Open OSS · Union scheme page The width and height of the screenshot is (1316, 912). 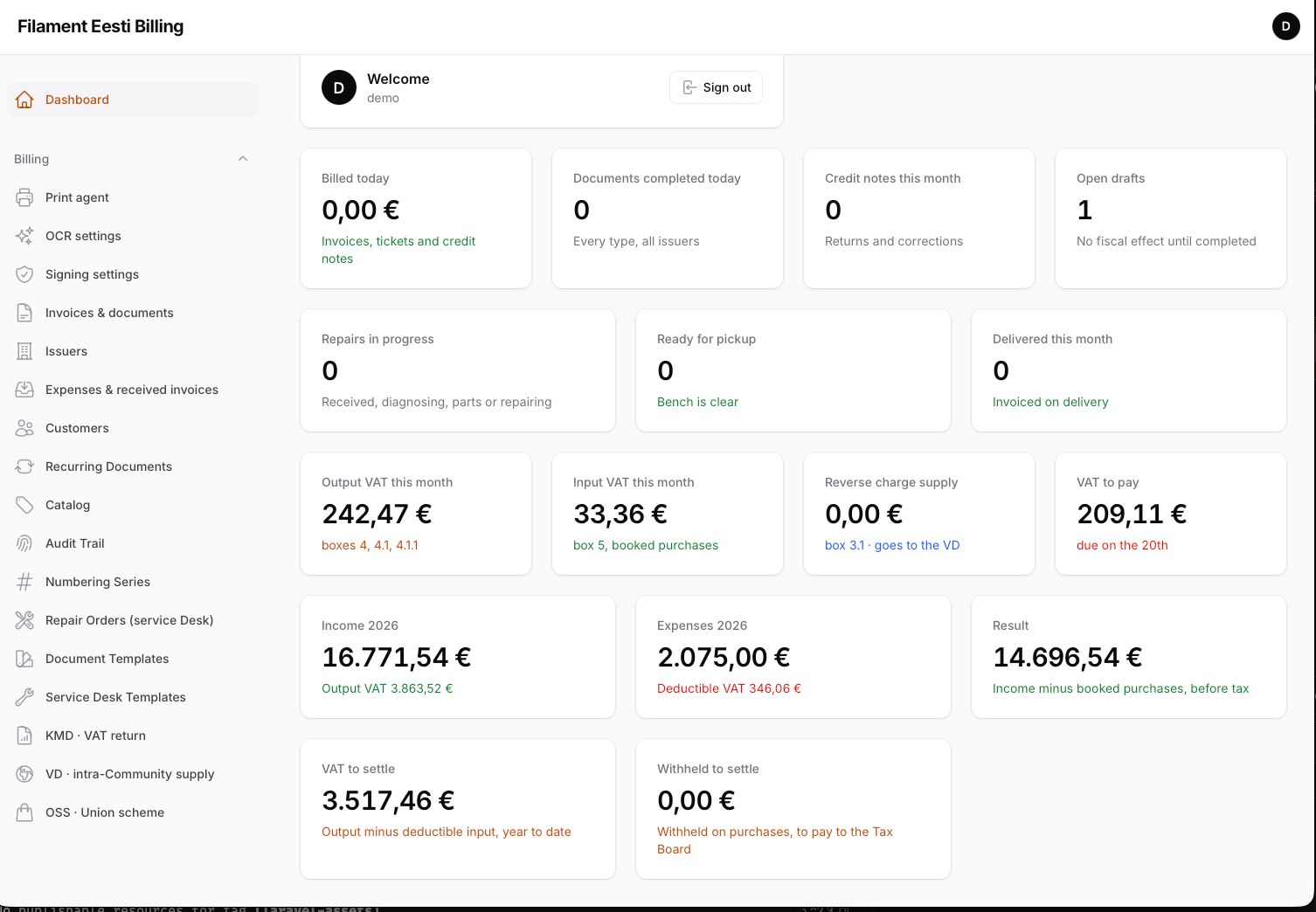pyautogui.click(x=133, y=812)
